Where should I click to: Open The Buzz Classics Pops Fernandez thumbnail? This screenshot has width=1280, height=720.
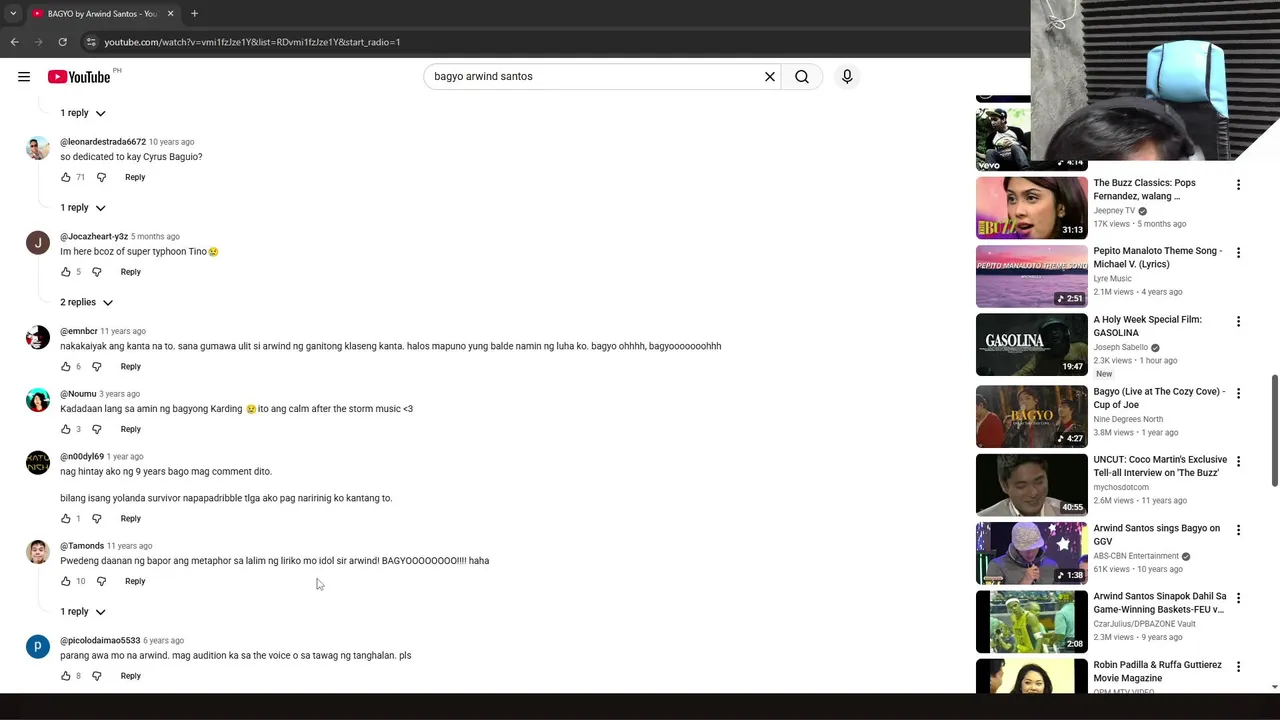tap(1031, 208)
